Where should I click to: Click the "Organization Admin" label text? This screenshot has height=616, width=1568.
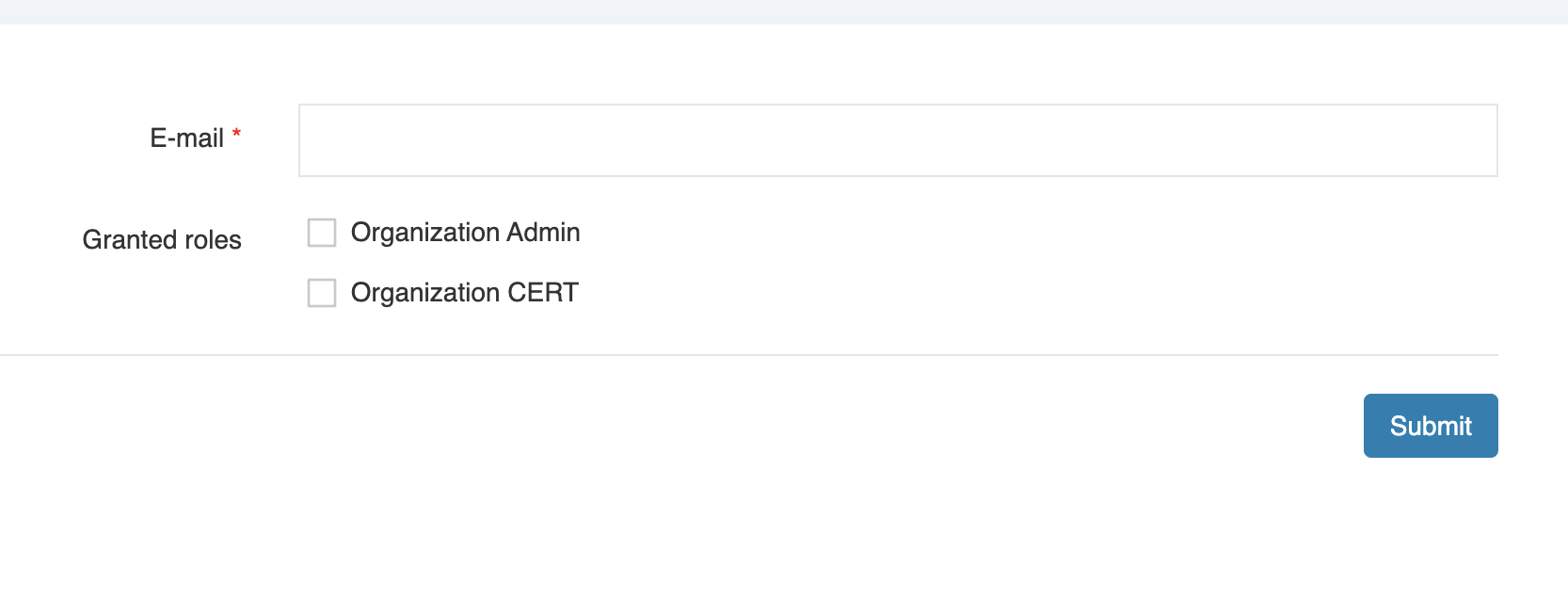pyautogui.click(x=465, y=233)
